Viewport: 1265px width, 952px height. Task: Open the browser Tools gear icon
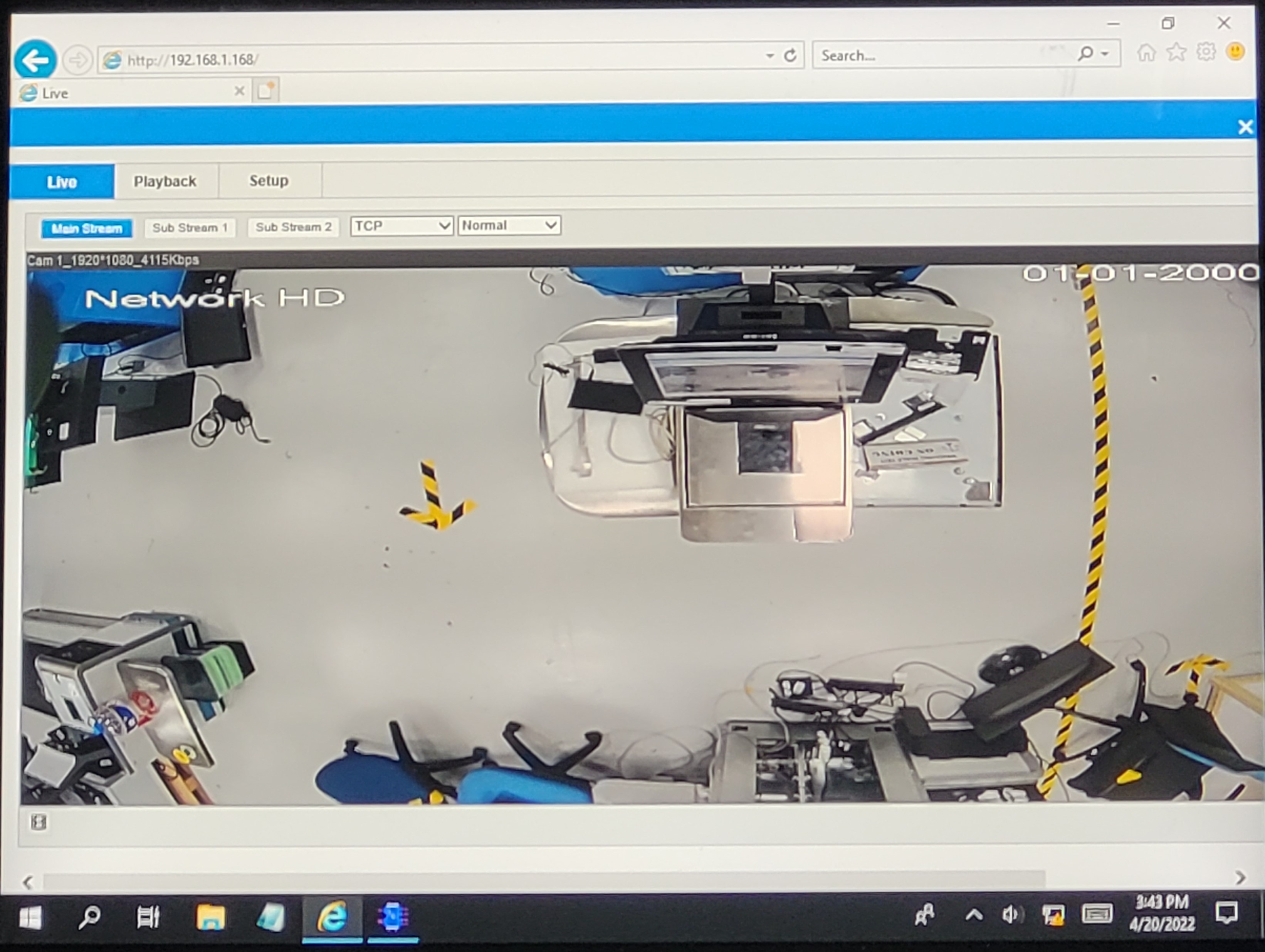(x=1206, y=52)
